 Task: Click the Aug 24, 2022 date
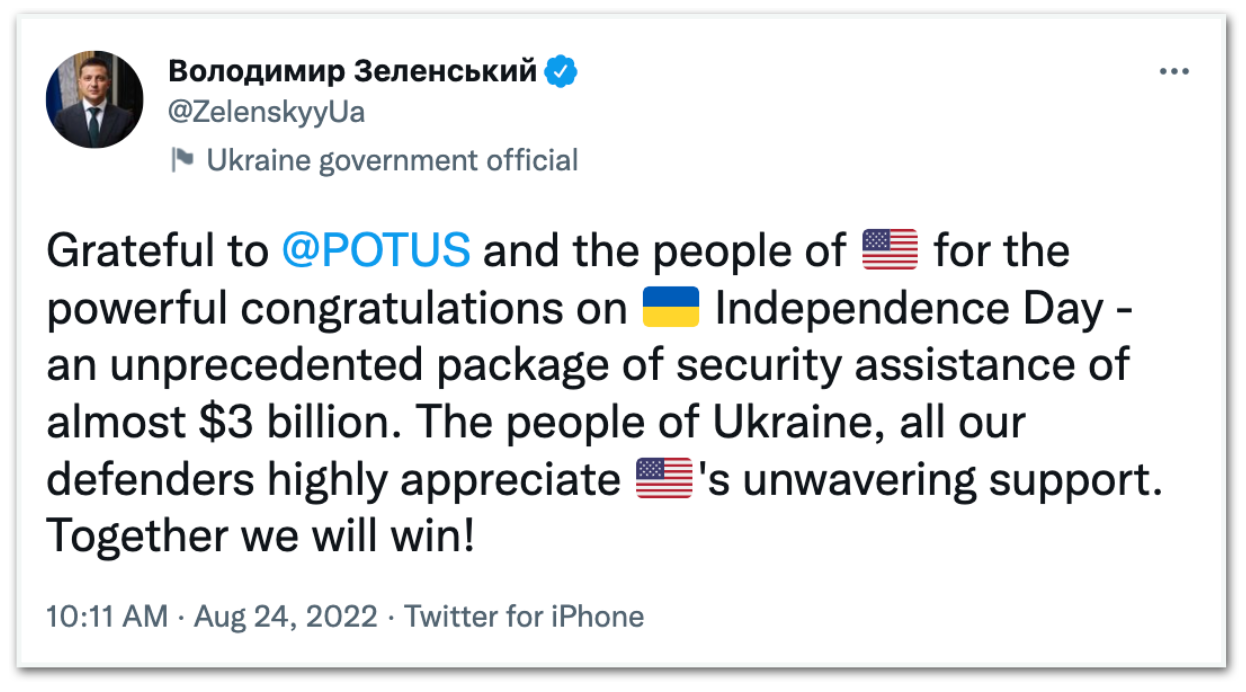coord(286,616)
